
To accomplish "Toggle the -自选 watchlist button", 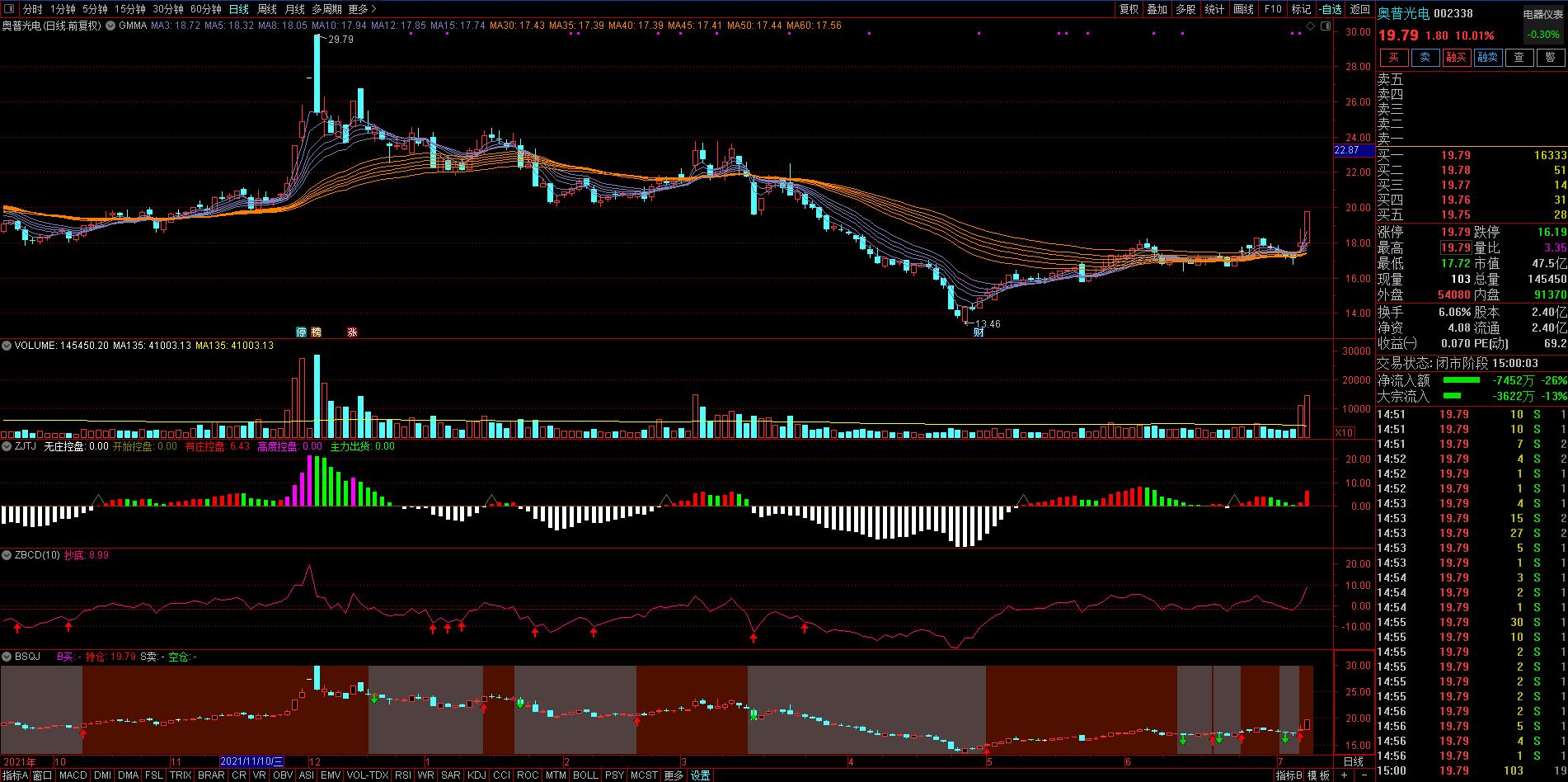I will pos(1330,9).
